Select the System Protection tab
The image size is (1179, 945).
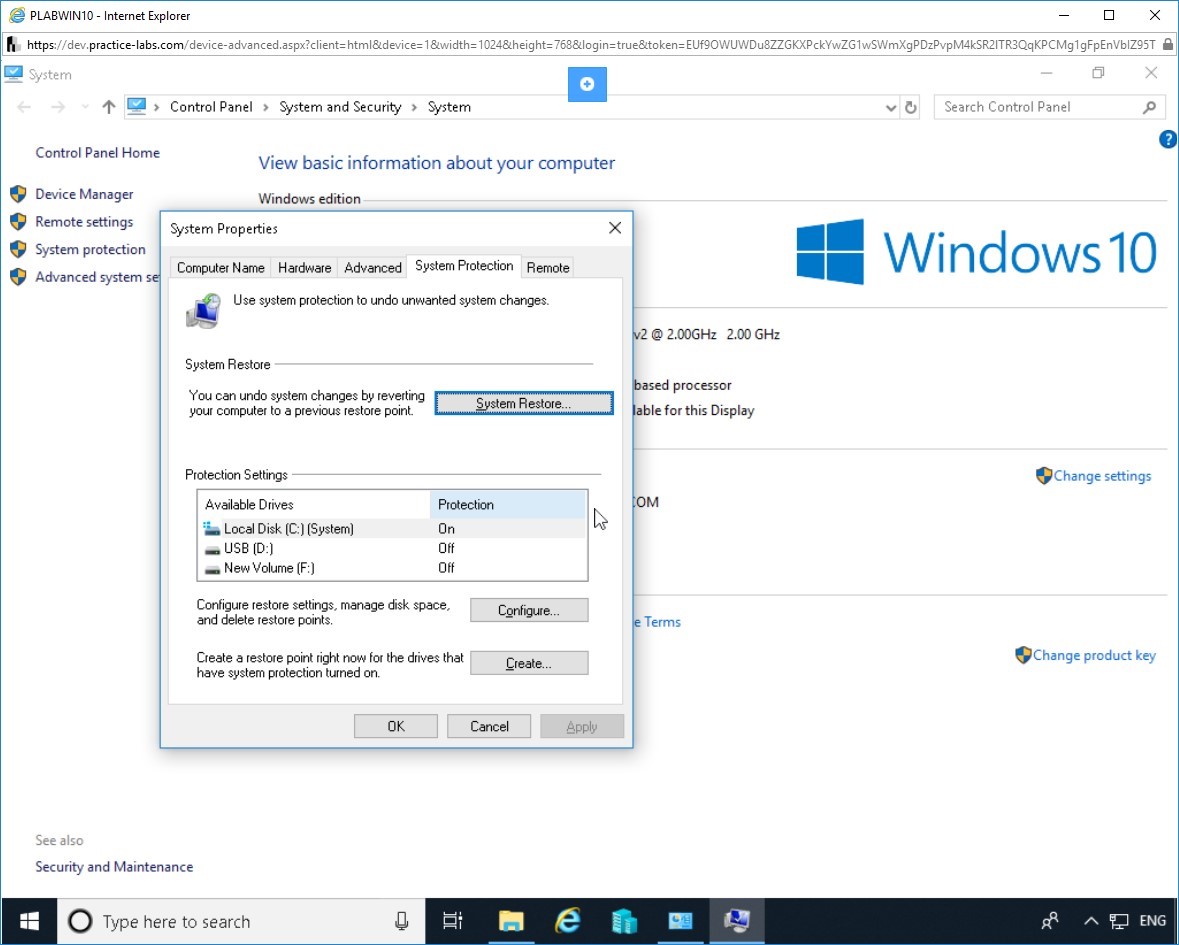[x=464, y=265]
